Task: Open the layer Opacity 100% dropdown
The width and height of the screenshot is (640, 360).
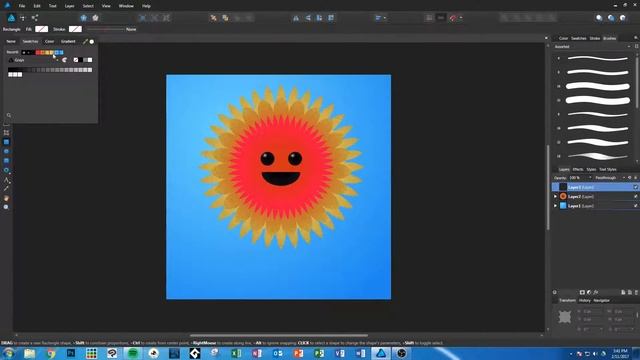Action: pyautogui.click(x=580, y=178)
